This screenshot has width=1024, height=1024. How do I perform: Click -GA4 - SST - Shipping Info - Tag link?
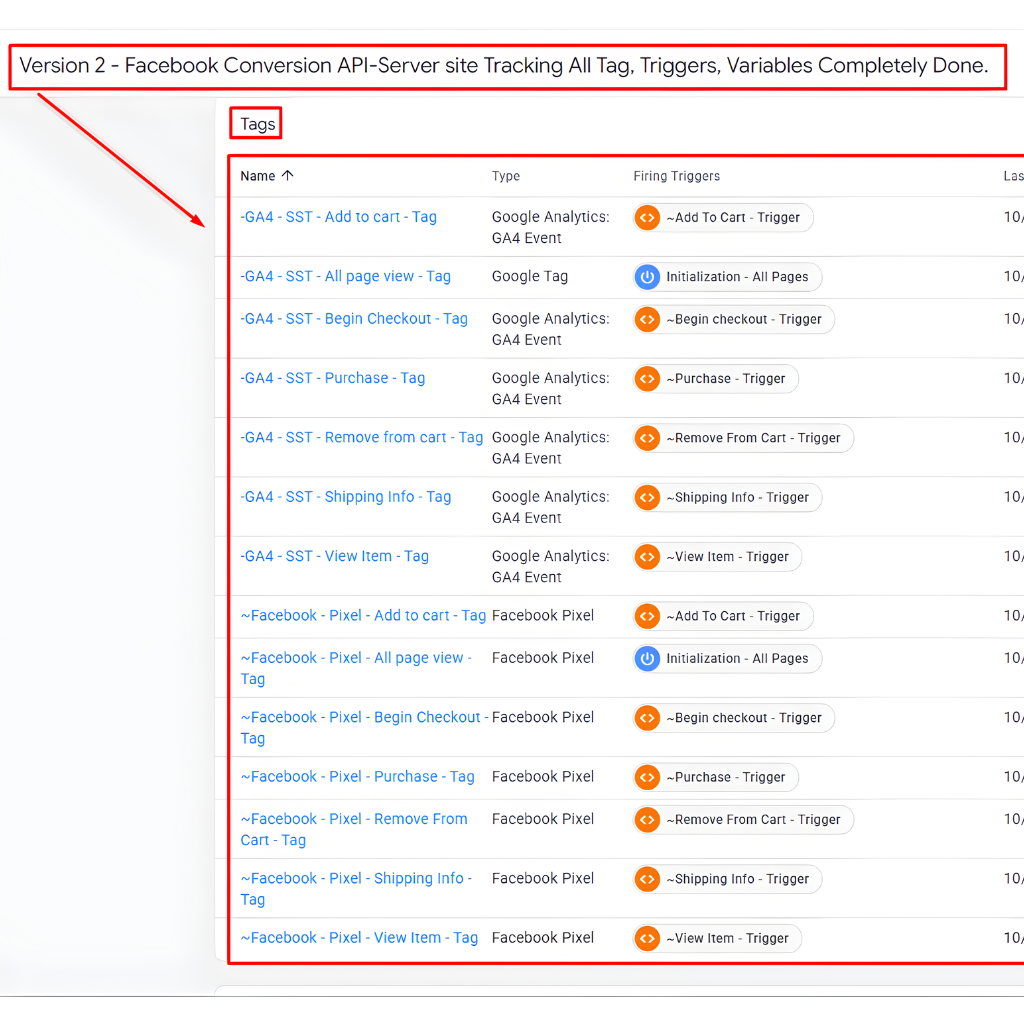pyautogui.click(x=346, y=496)
